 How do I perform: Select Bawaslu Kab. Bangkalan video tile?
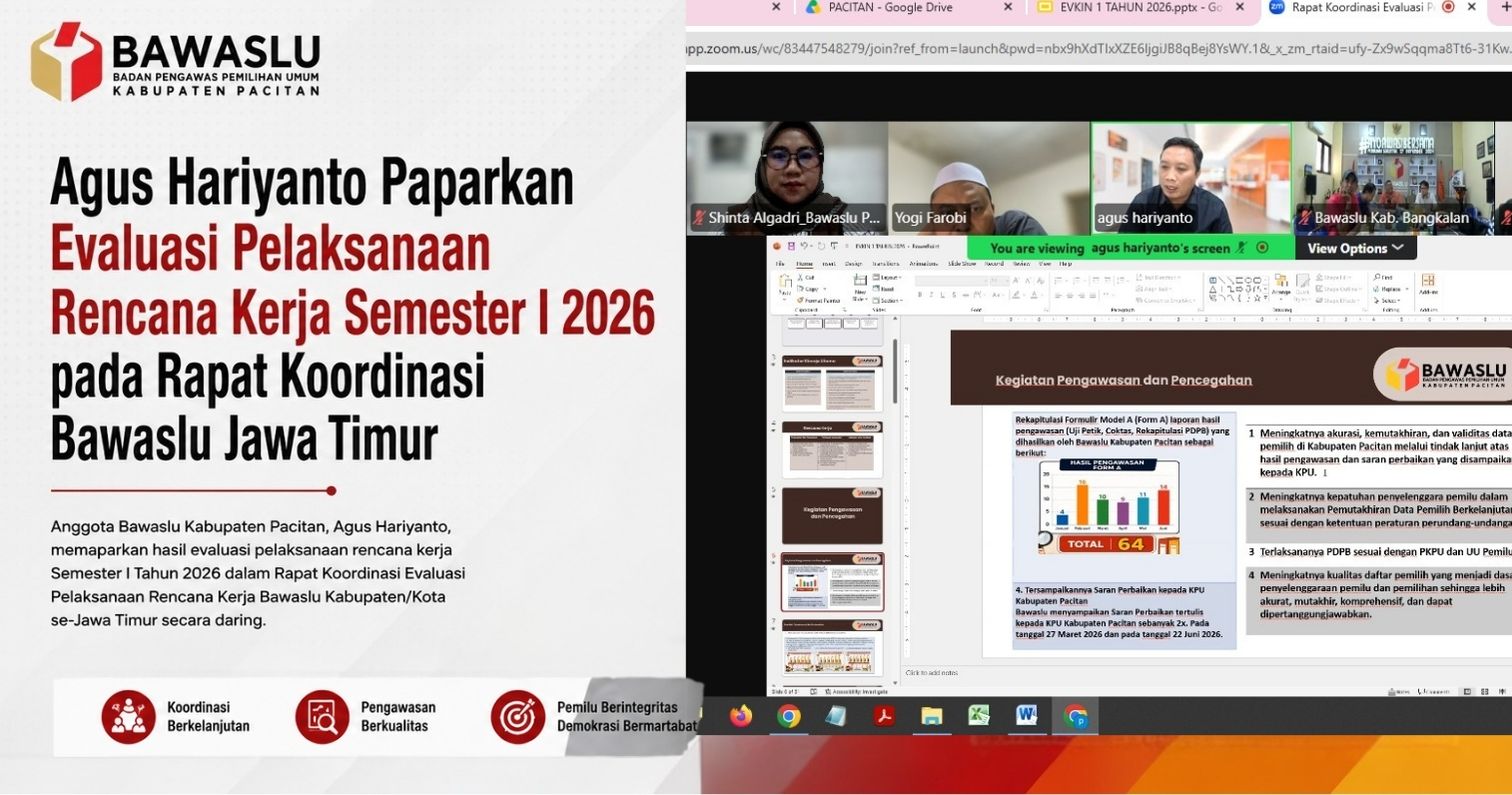pos(1394,179)
